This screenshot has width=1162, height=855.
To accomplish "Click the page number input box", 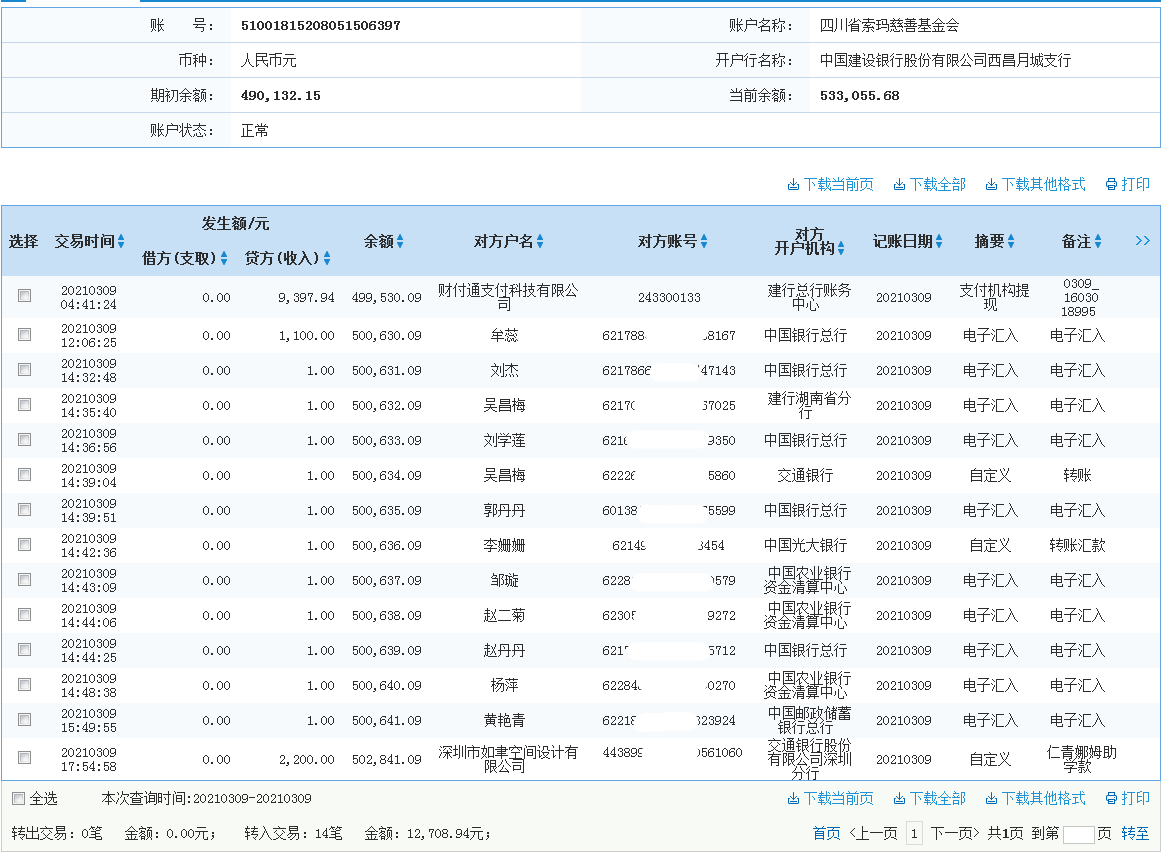I will pos(1079,834).
